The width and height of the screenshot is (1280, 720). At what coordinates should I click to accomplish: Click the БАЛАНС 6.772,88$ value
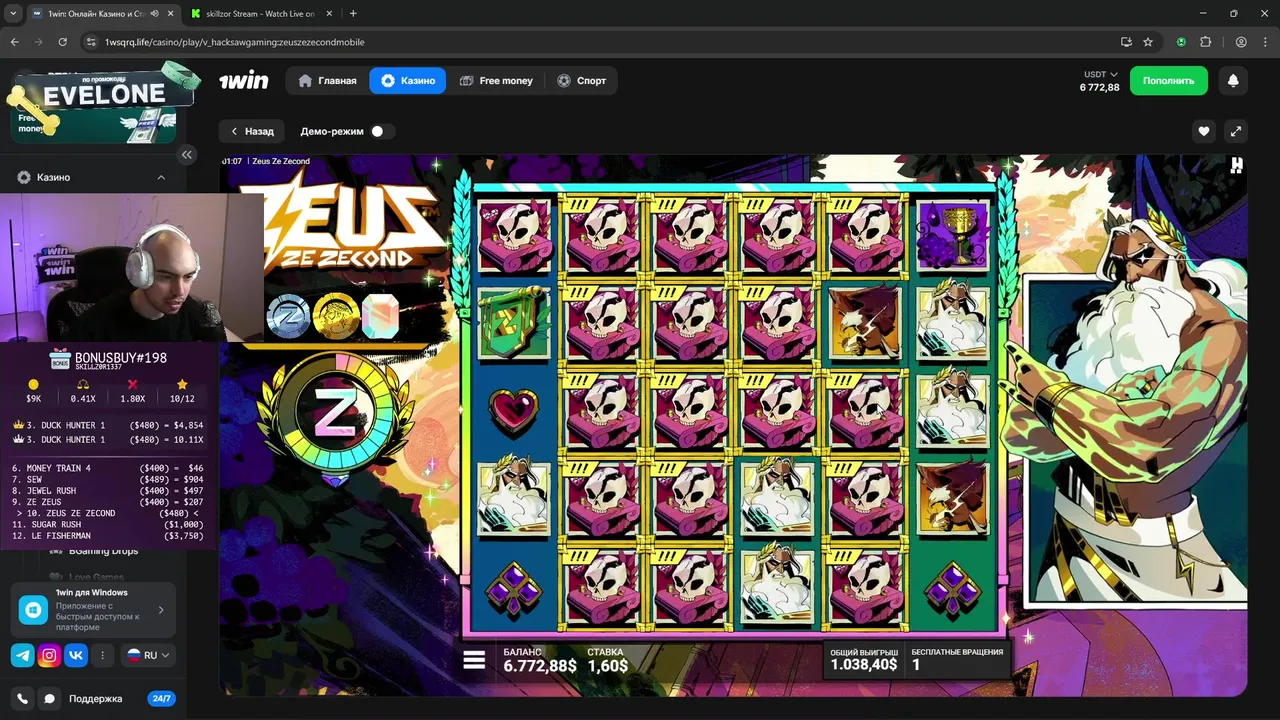click(x=540, y=660)
